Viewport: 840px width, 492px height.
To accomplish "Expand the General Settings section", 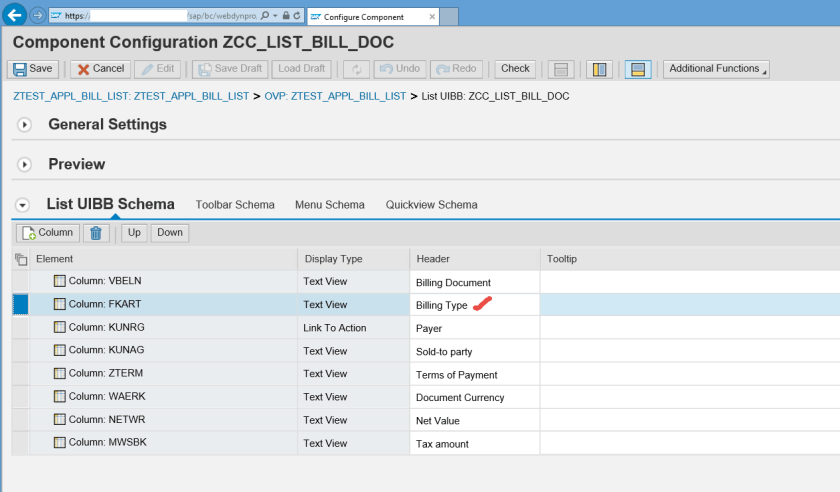I will 24,125.
